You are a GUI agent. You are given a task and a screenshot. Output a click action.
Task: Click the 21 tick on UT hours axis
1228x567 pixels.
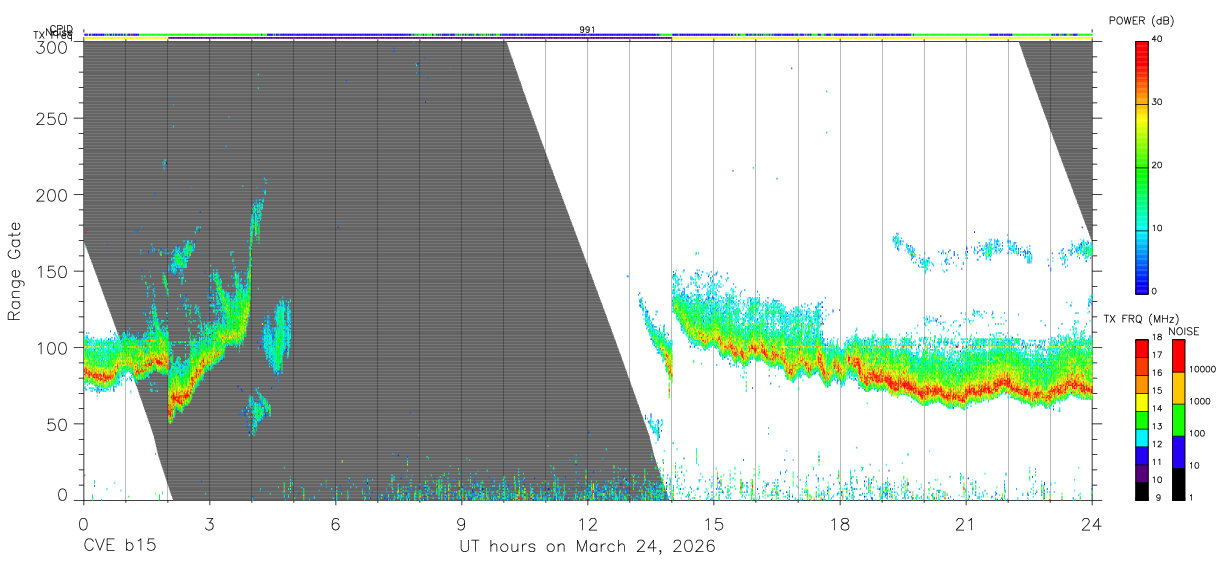(966, 524)
